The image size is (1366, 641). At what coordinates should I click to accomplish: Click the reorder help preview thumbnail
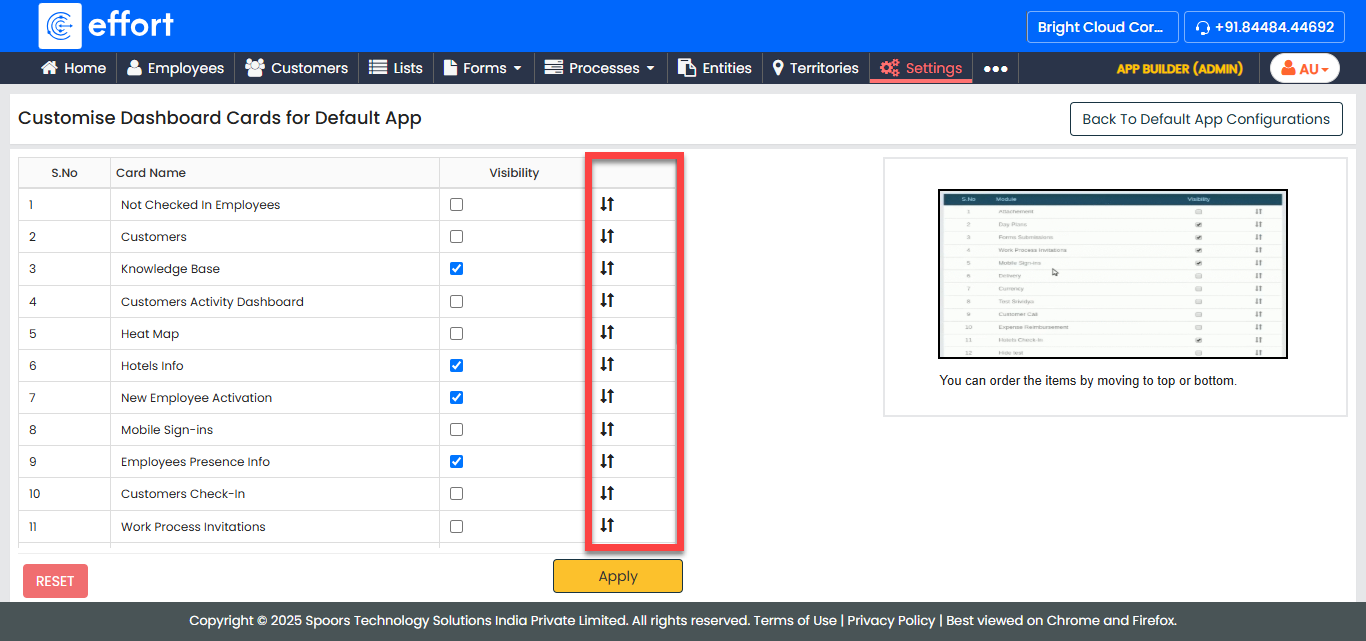tap(1112, 274)
